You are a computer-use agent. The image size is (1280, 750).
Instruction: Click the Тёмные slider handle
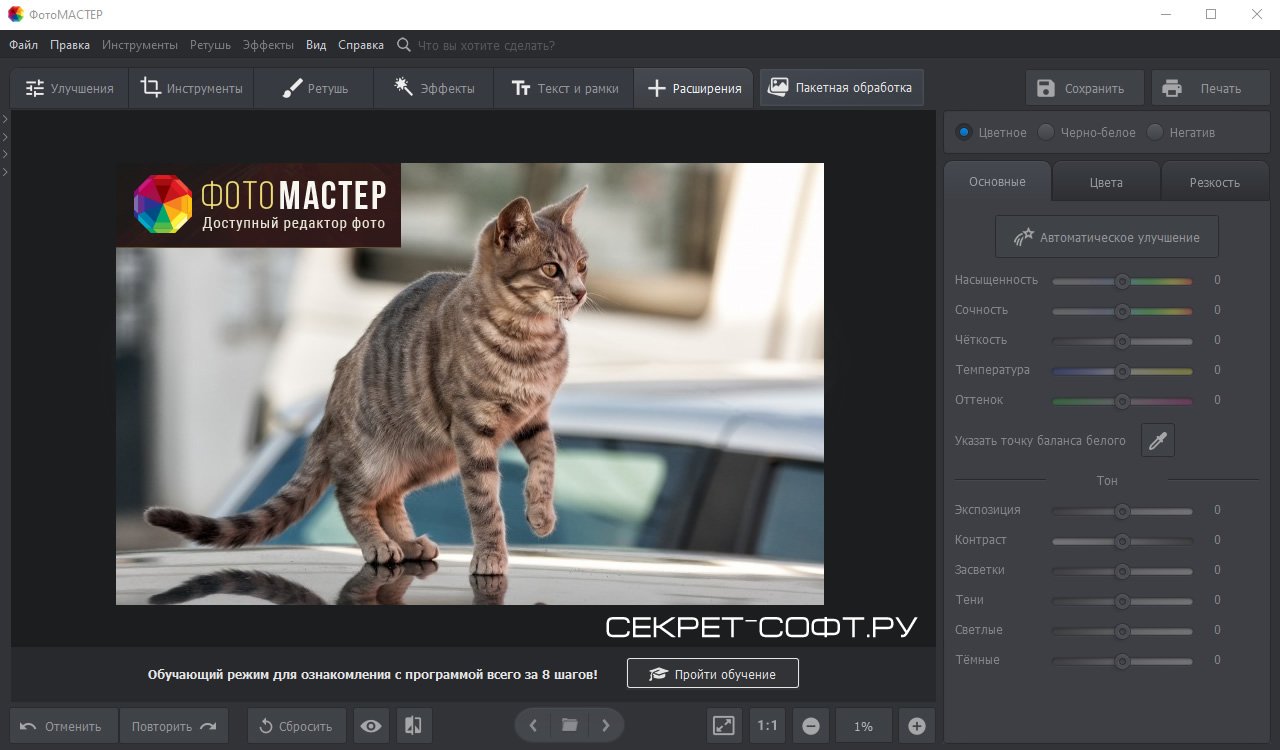pos(1122,661)
